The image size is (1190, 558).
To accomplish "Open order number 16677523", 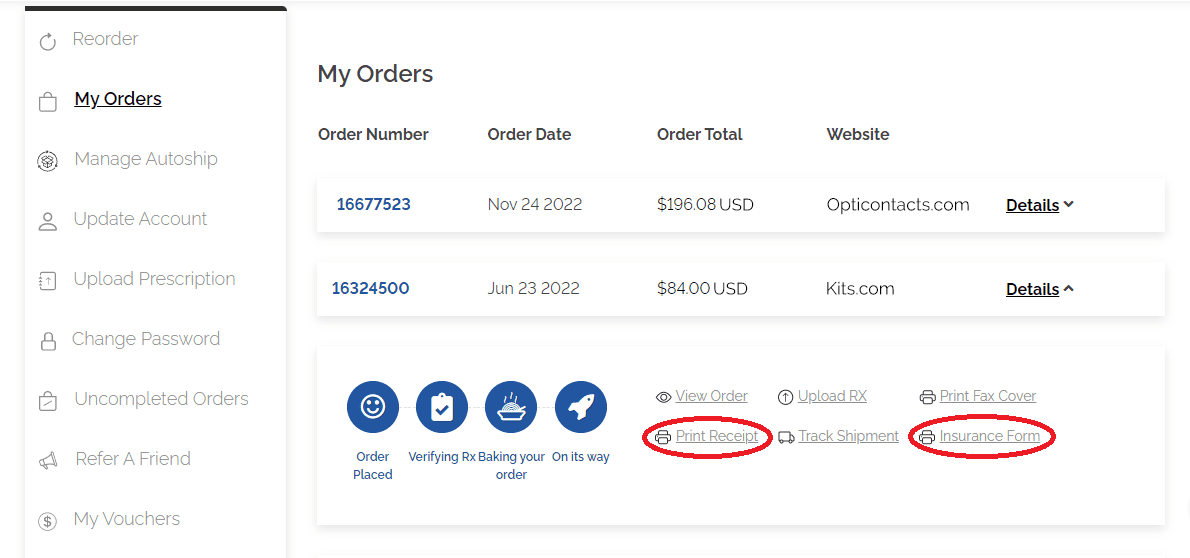I will tap(373, 205).
